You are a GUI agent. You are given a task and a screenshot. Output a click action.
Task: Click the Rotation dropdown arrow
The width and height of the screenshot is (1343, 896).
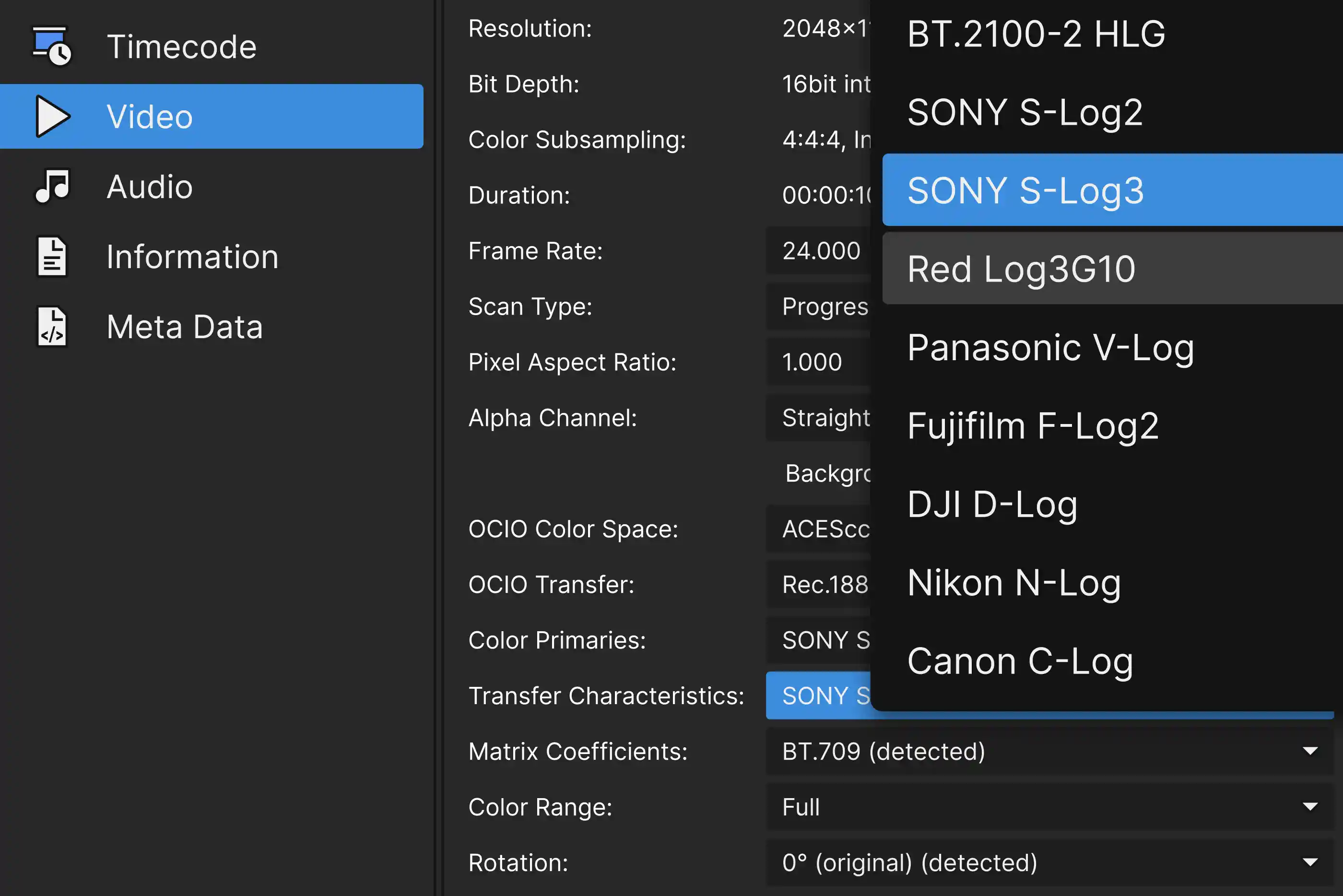pyautogui.click(x=1310, y=862)
